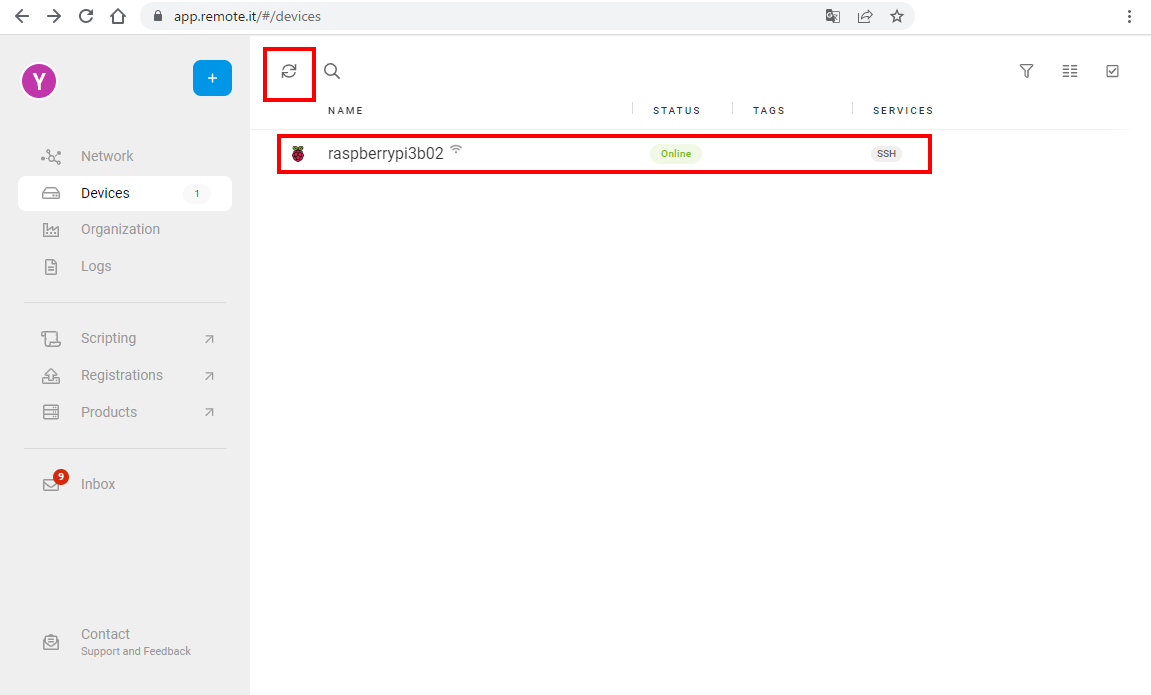This screenshot has height=695, width=1151.
Task: Open Registrations external link
Action: click(121, 375)
